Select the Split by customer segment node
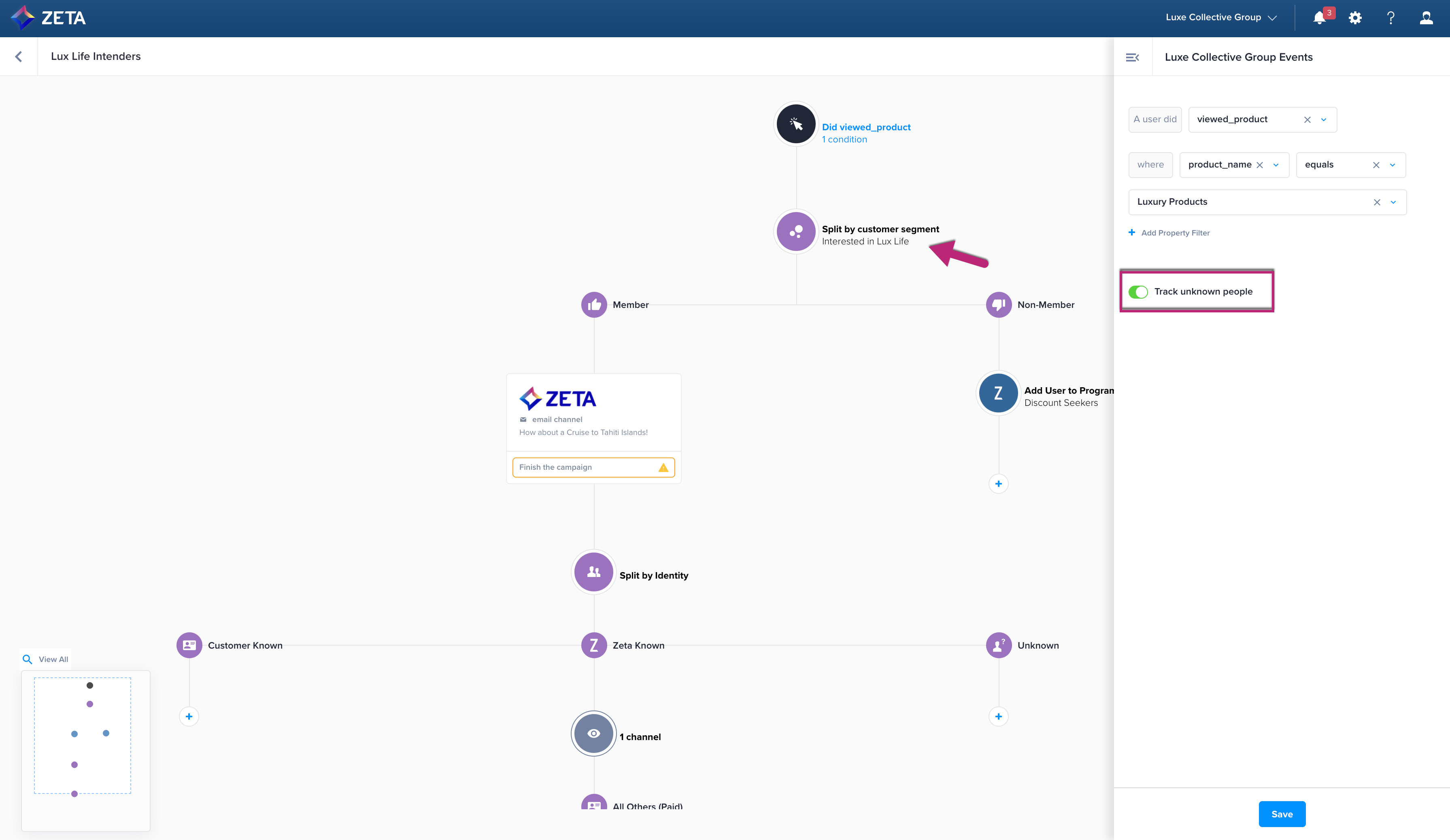1450x840 pixels. 796,231
